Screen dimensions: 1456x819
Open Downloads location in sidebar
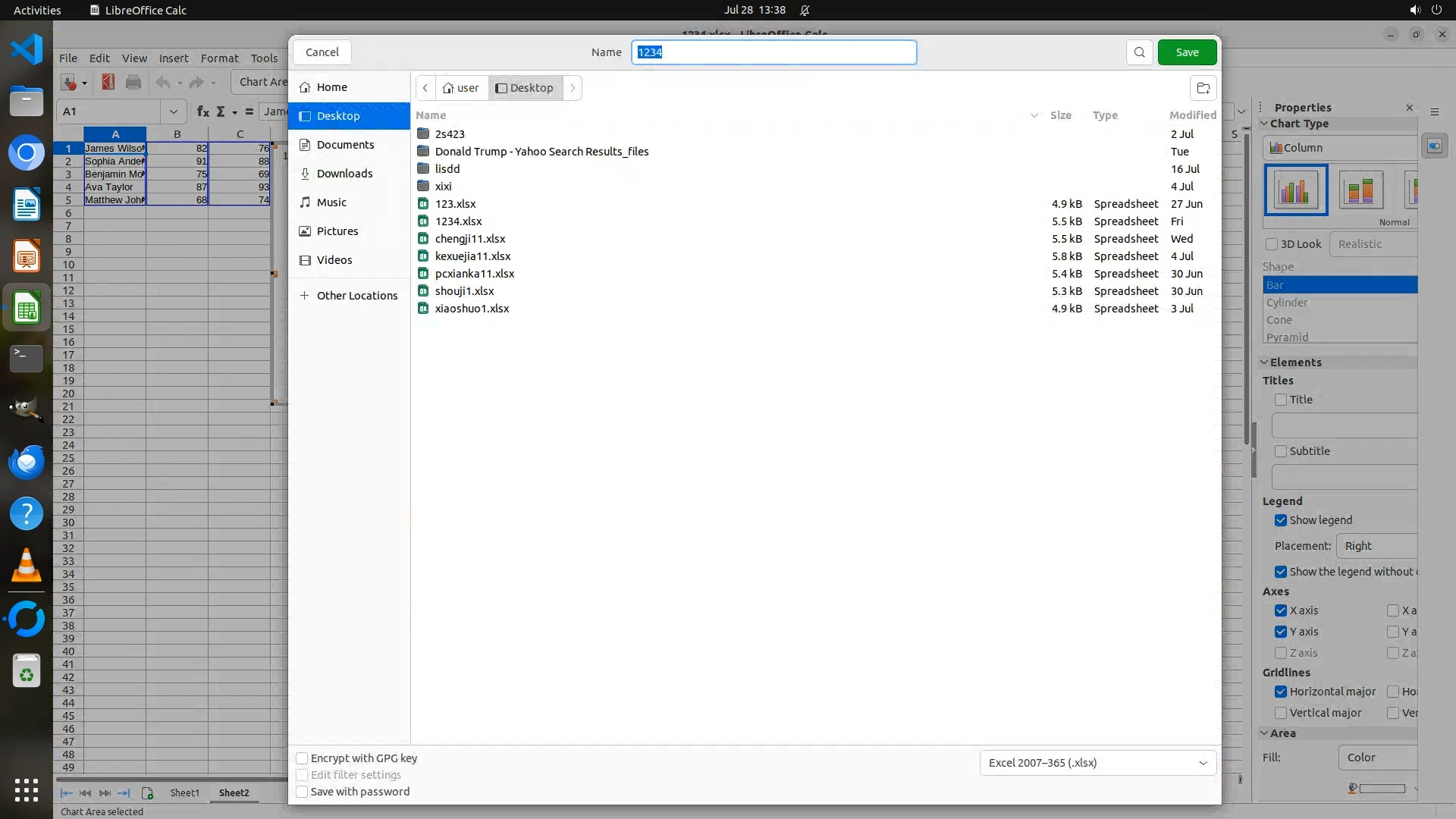[x=344, y=174]
